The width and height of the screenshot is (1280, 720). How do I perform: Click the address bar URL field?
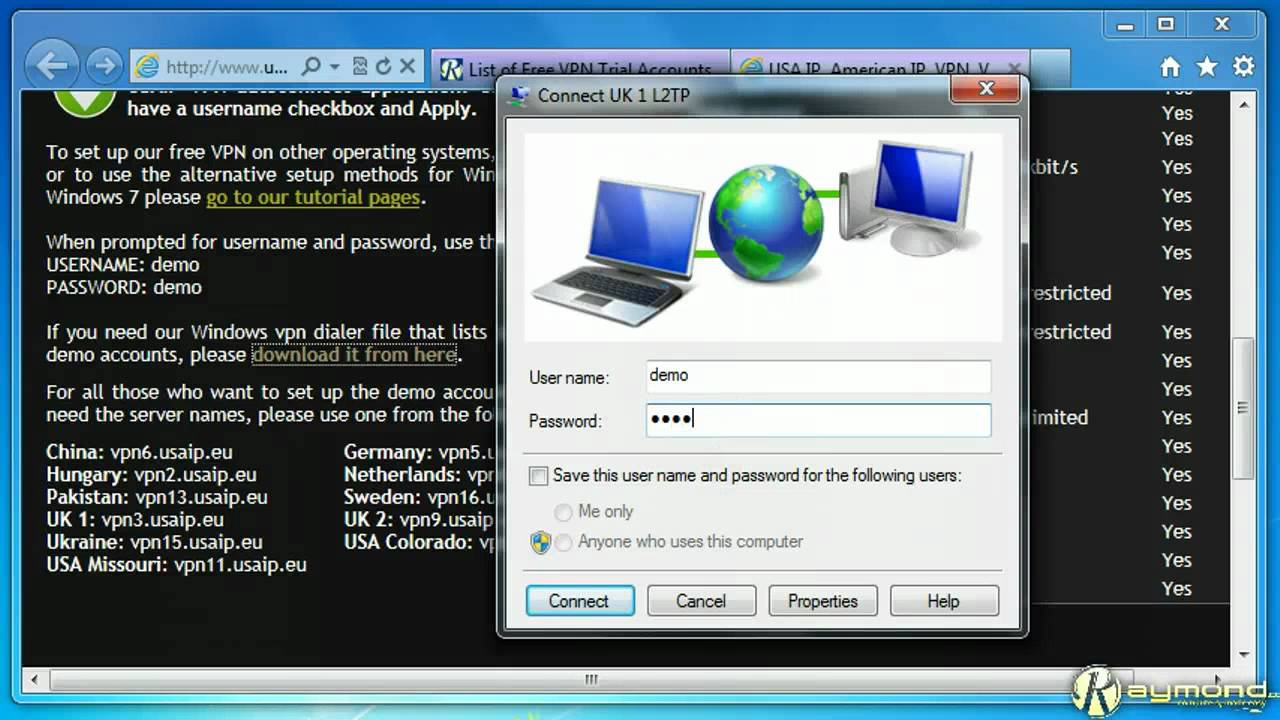(226, 67)
